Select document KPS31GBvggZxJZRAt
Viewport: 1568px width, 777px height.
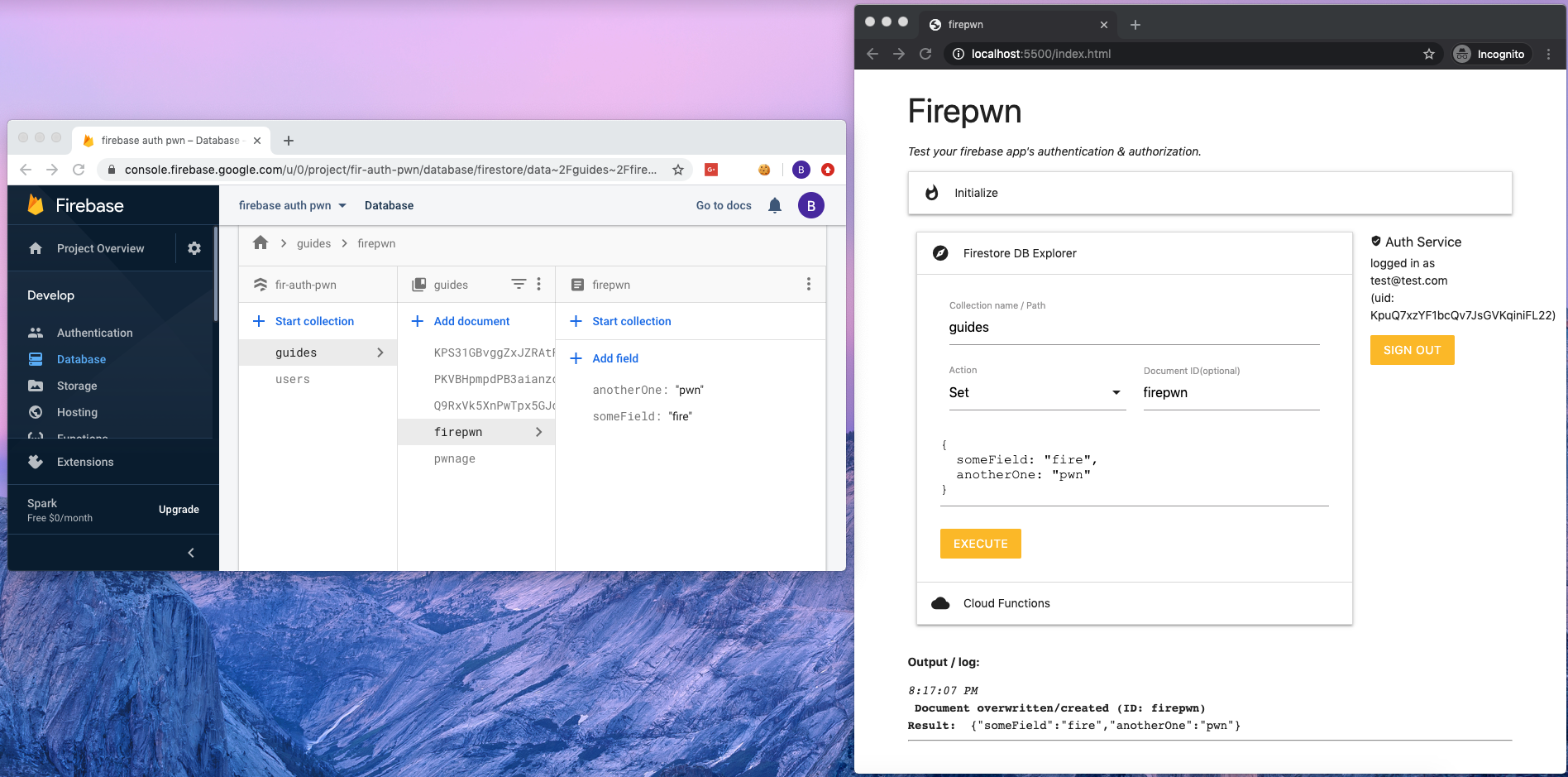[494, 353]
